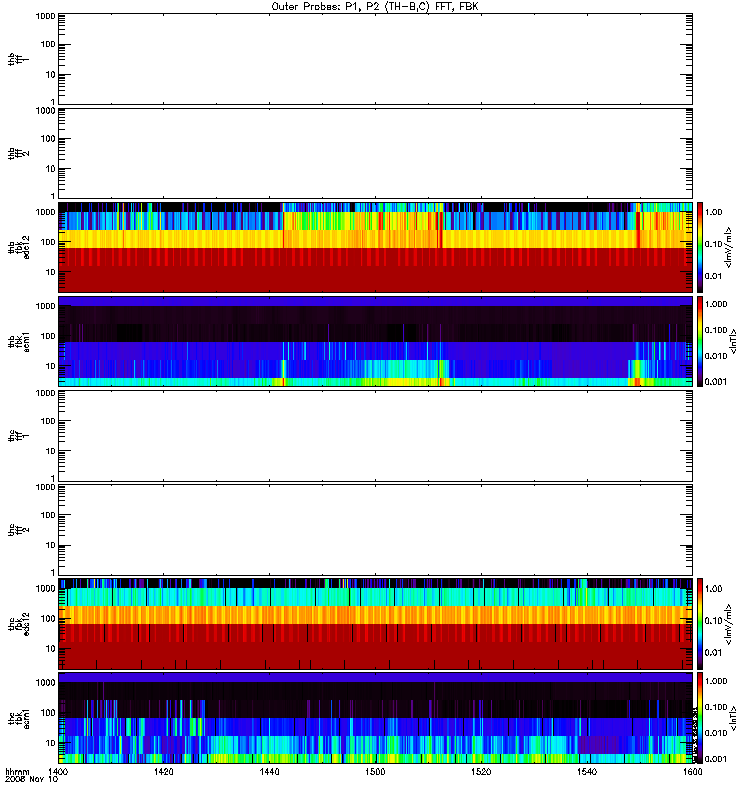750x800 pixels.
Task: Click the 1500 time axis label
Action: 375,771
